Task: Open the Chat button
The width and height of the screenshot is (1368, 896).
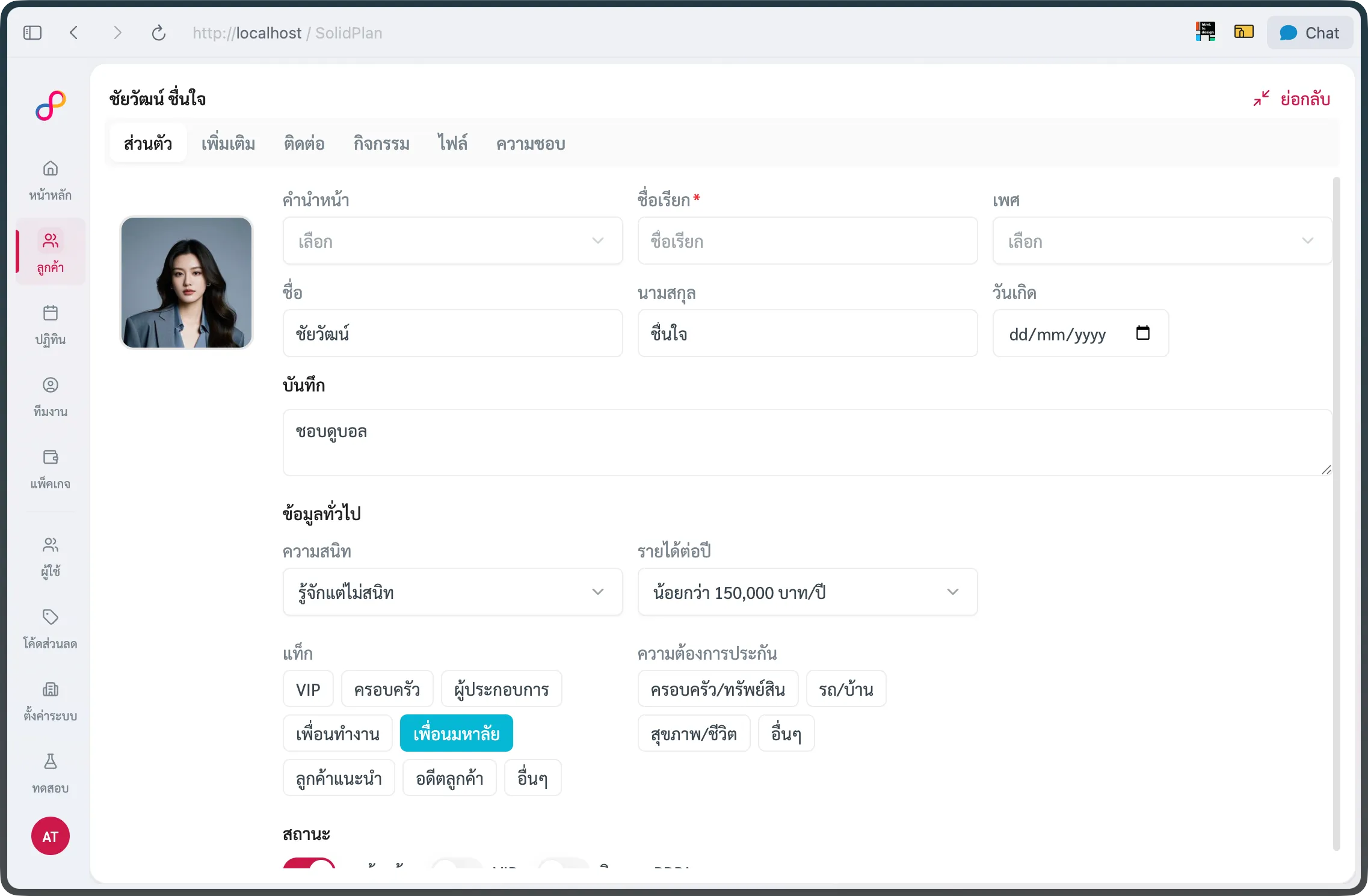Action: (x=1310, y=32)
